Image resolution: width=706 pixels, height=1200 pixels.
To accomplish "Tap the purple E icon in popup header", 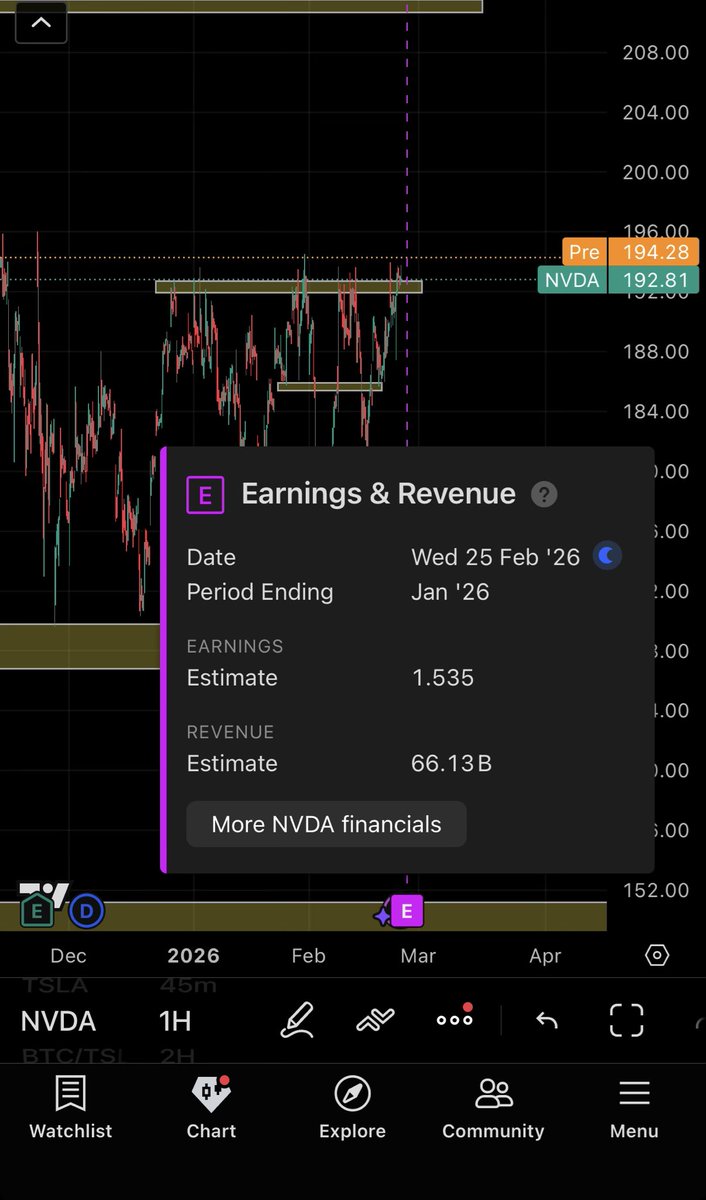I will tap(205, 494).
